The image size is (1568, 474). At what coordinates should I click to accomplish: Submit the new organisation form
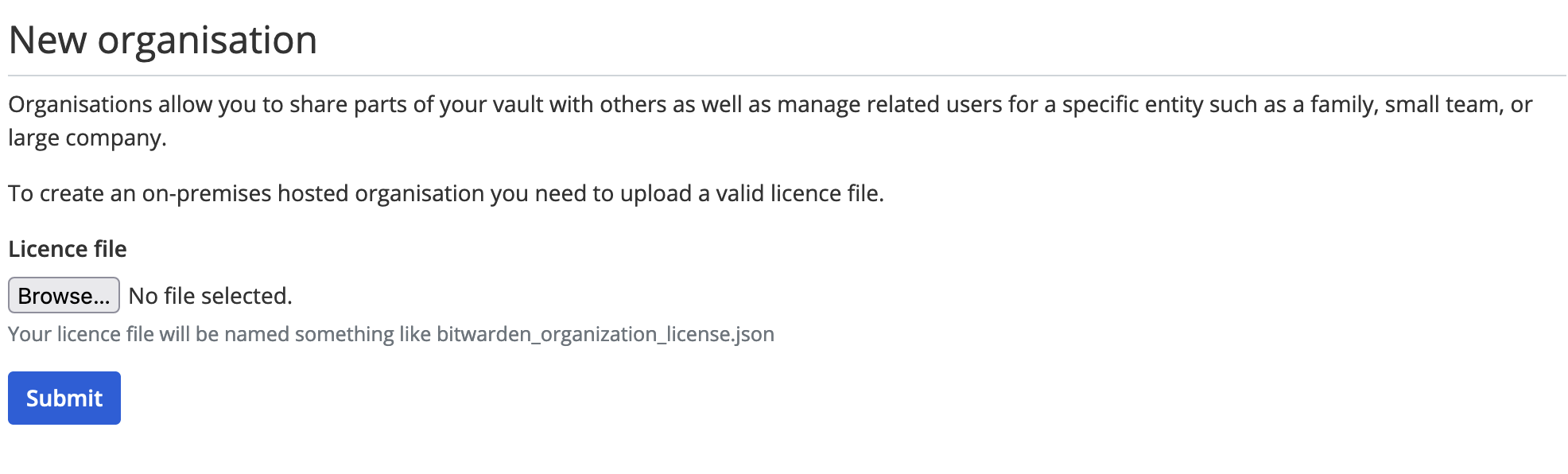click(x=64, y=398)
